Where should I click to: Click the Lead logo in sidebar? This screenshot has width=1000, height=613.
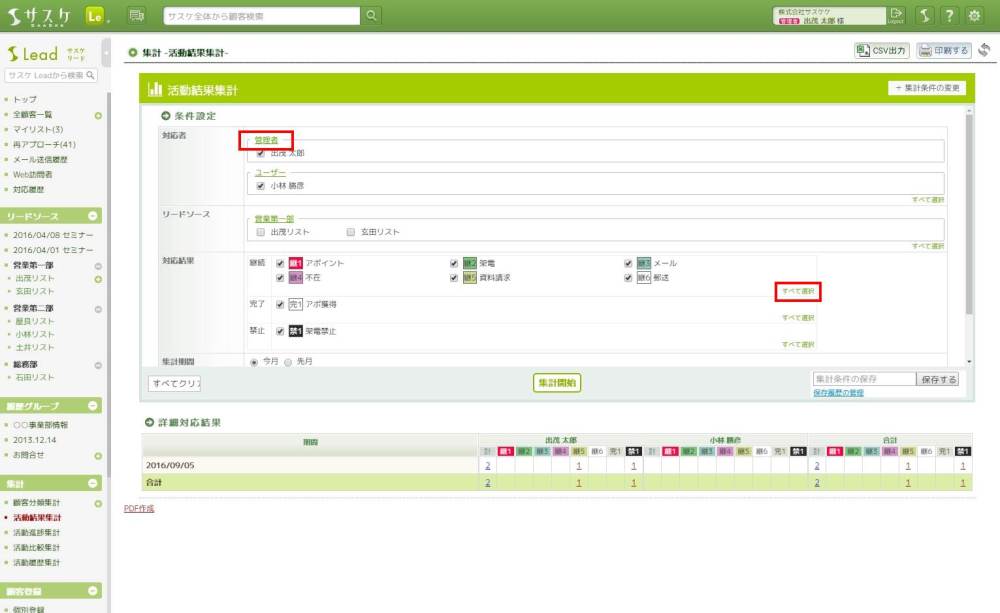[x=33, y=54]
